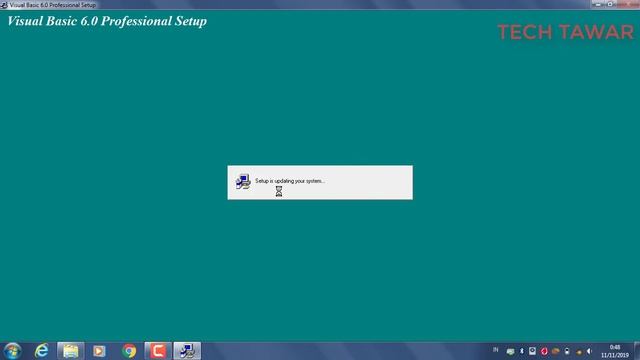This screenshot has width=640, height=360.
Task: Click the red antivirus tray icon
Action: 544,351
